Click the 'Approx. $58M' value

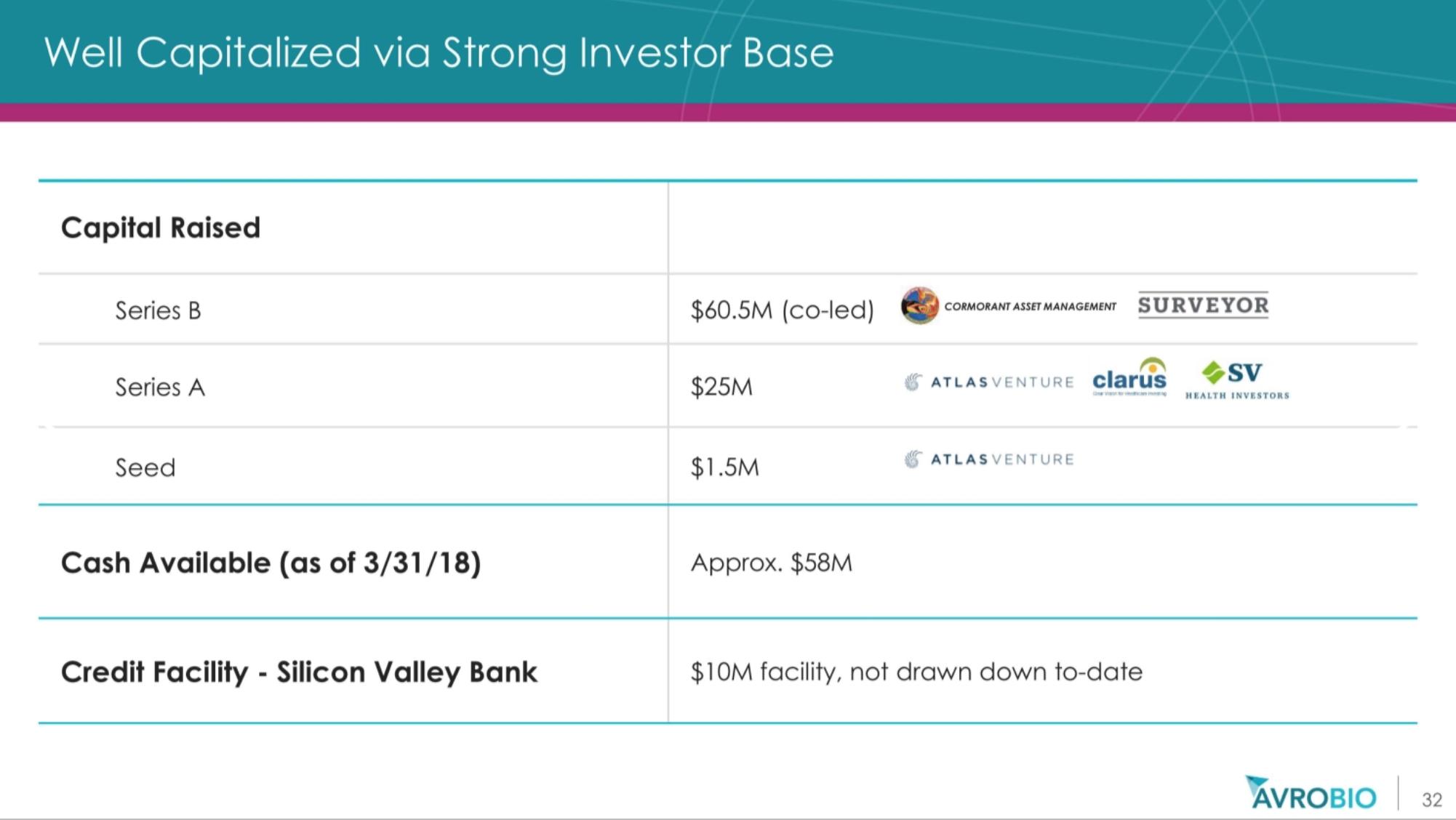pos(771,563)
